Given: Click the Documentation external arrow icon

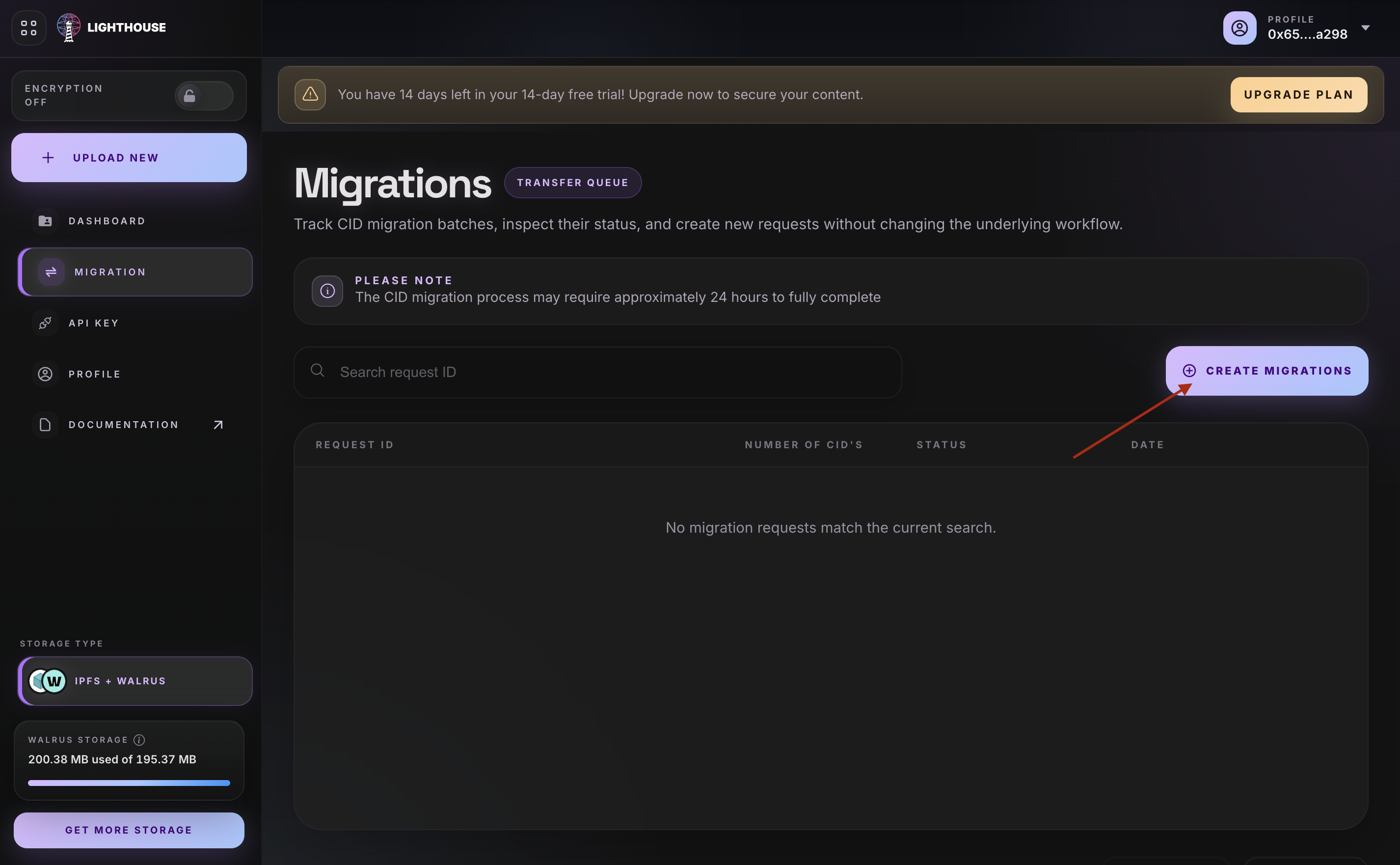Looking at the screenshot, I should [x=218, y=425].
